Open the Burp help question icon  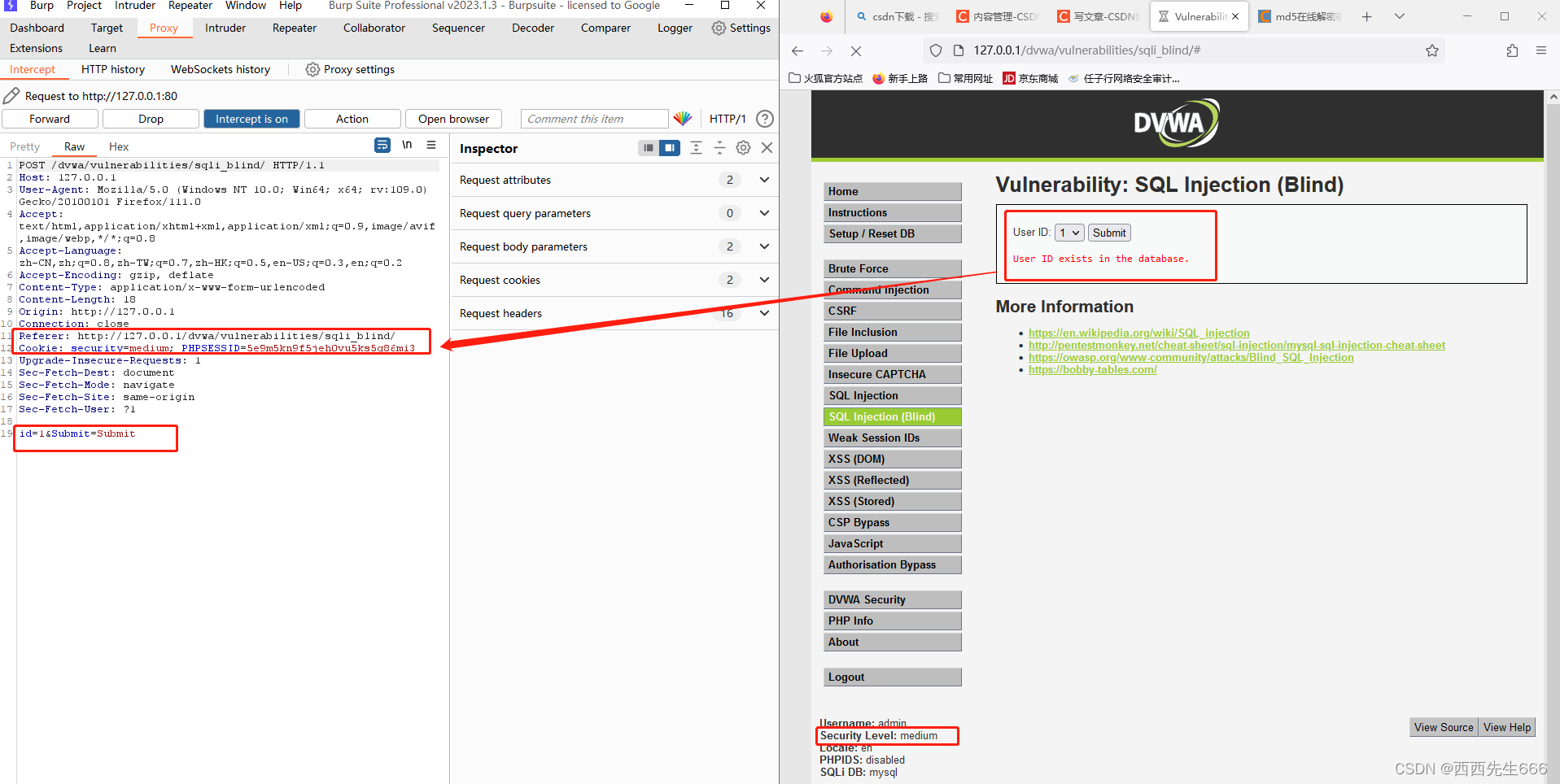(x=765, y=119)
